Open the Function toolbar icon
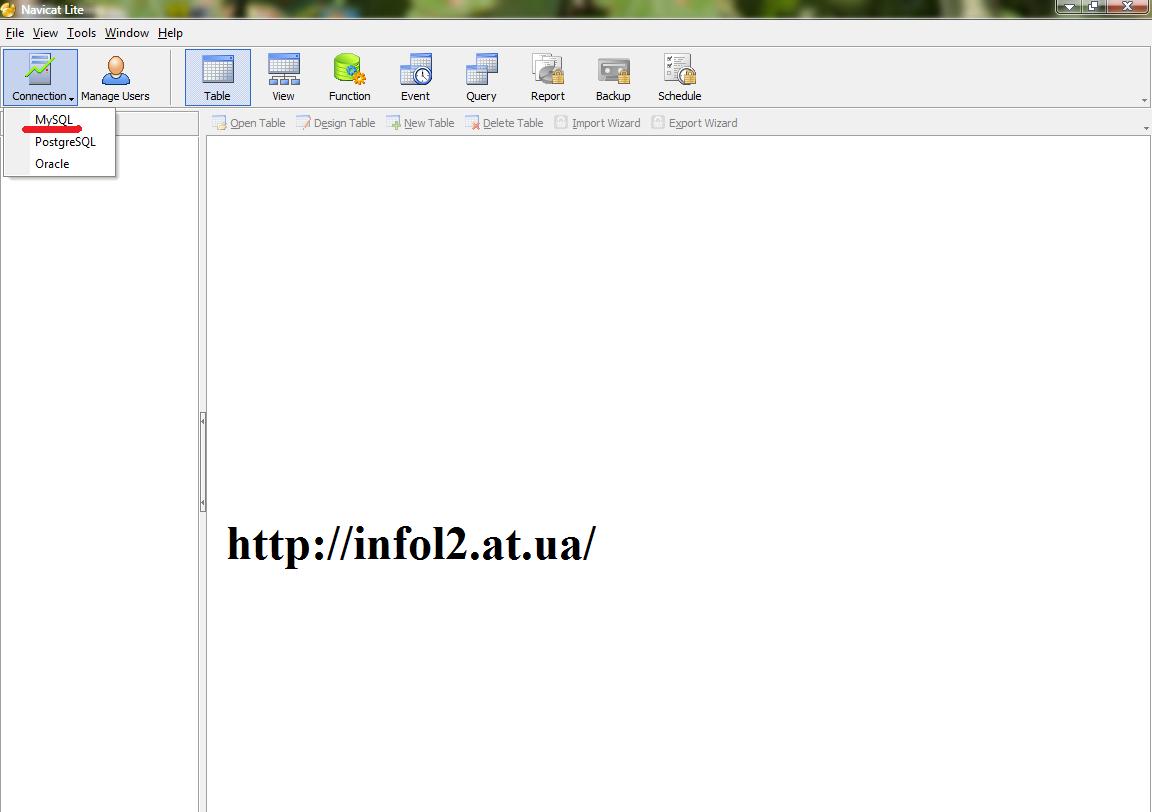Image resolution: width=1152 pixels, height=812 pixels. click(350, 77)
